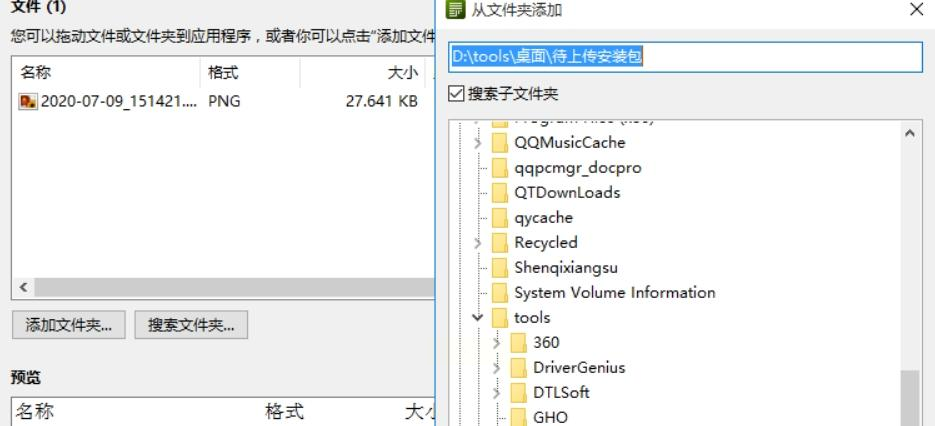Click the folder path input field
This screenshot has height=426, width=935.
click(x=685, y=57)
